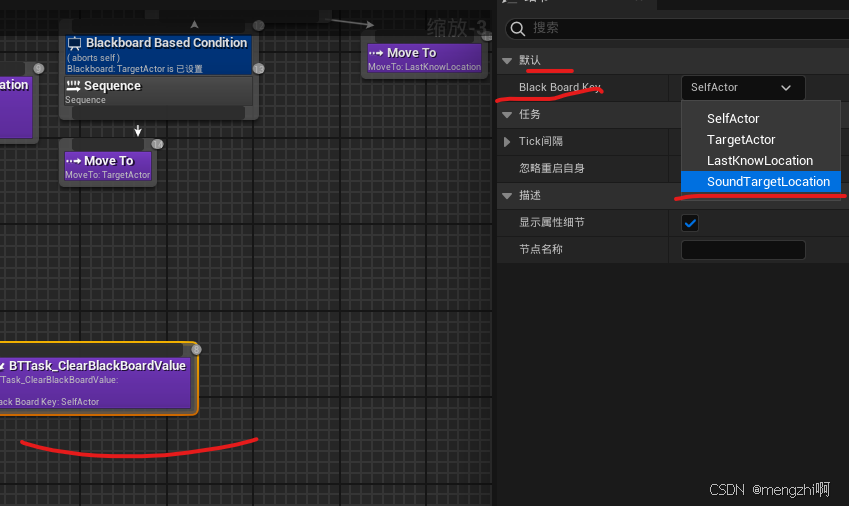The height and width of the screenshot is (506, 849).
Task: Toggle the 显示属性细节 checkbox
Action: pyautogui.click(x=690, y=223)
